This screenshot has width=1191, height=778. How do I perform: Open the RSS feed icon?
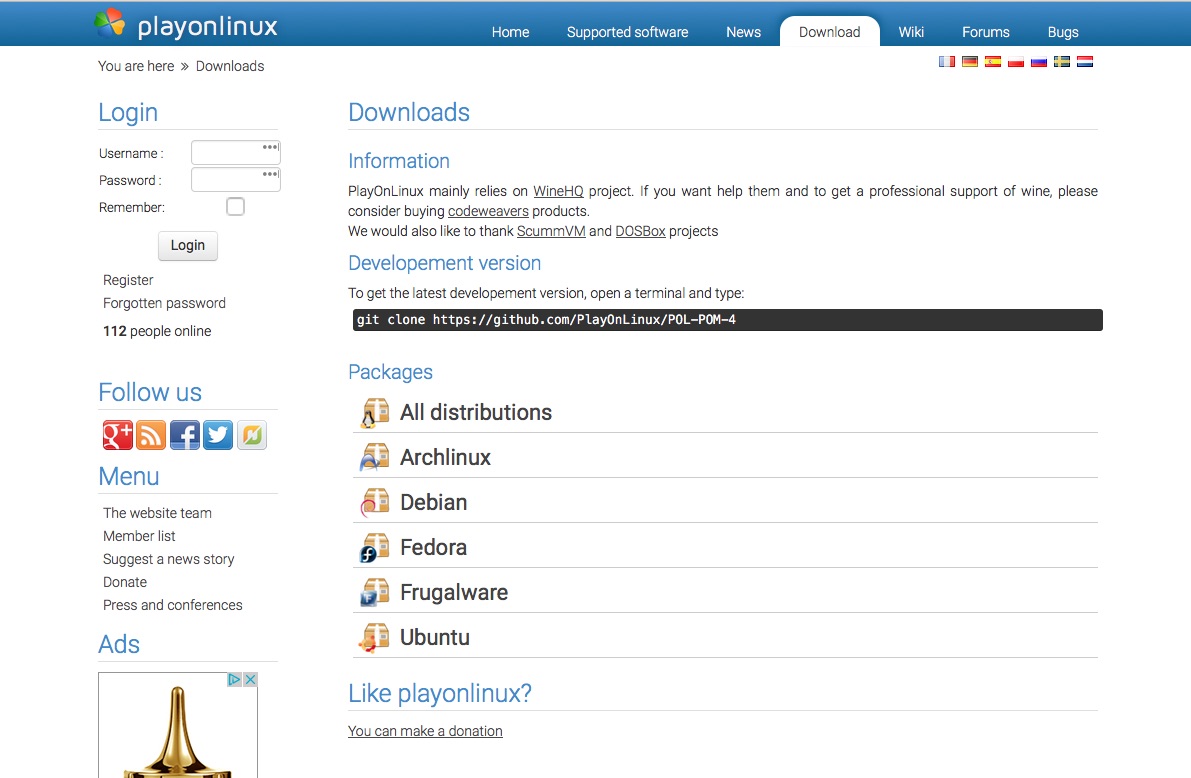(151, 435)
